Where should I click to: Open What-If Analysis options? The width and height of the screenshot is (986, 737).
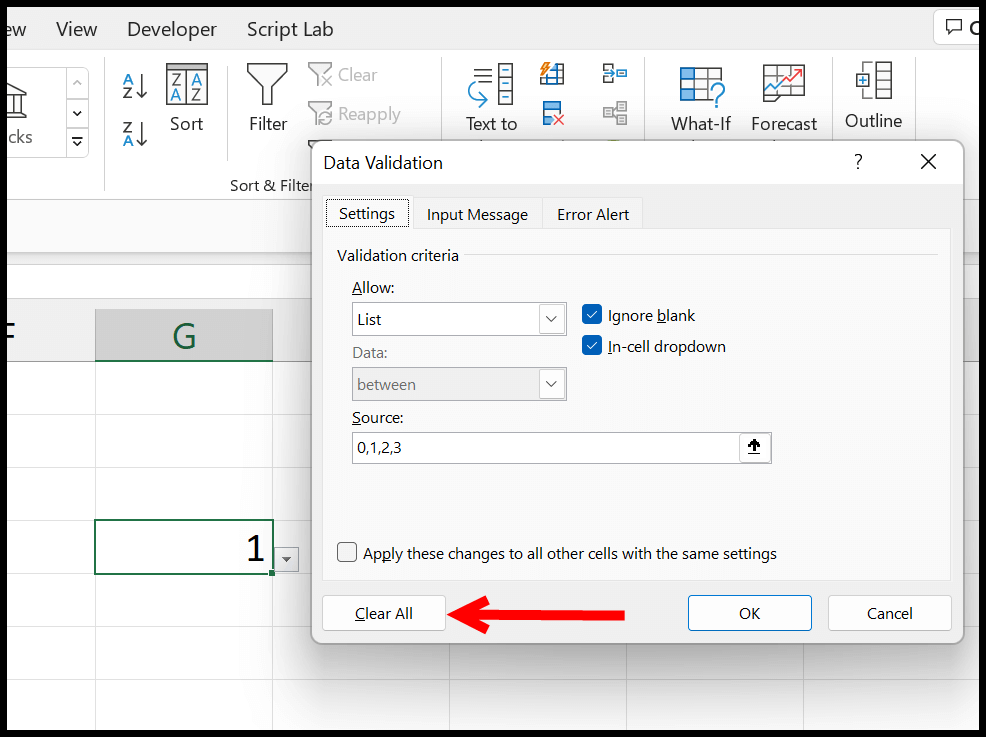point(700,97)
